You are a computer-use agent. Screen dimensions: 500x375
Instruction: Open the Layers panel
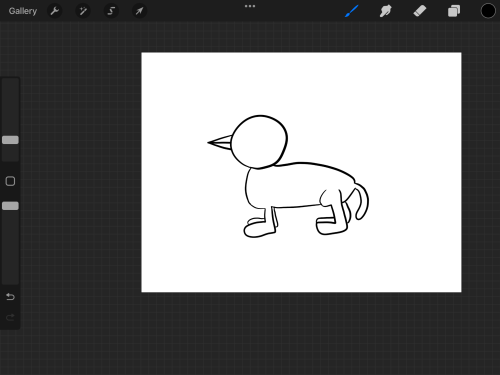[x=454, y=11]
